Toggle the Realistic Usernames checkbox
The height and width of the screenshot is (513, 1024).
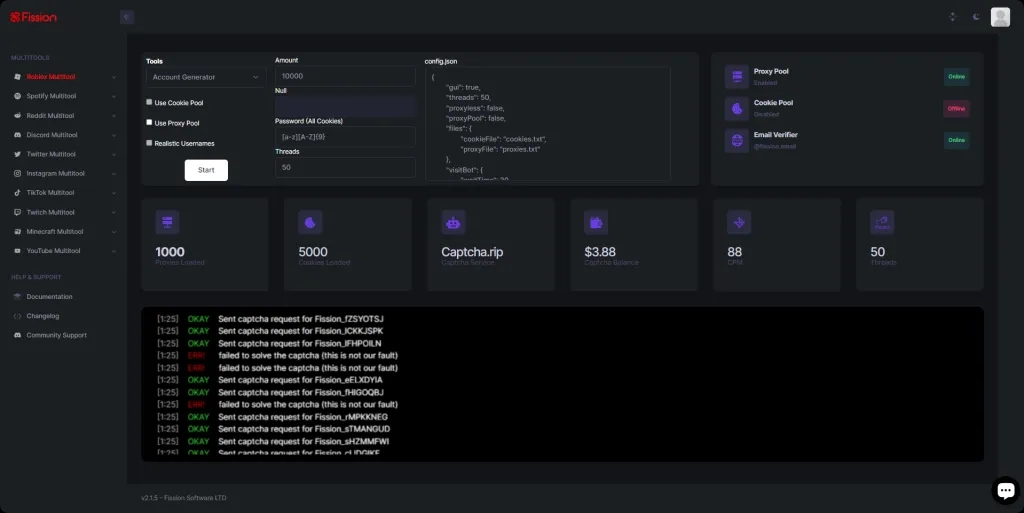[150, 143]
